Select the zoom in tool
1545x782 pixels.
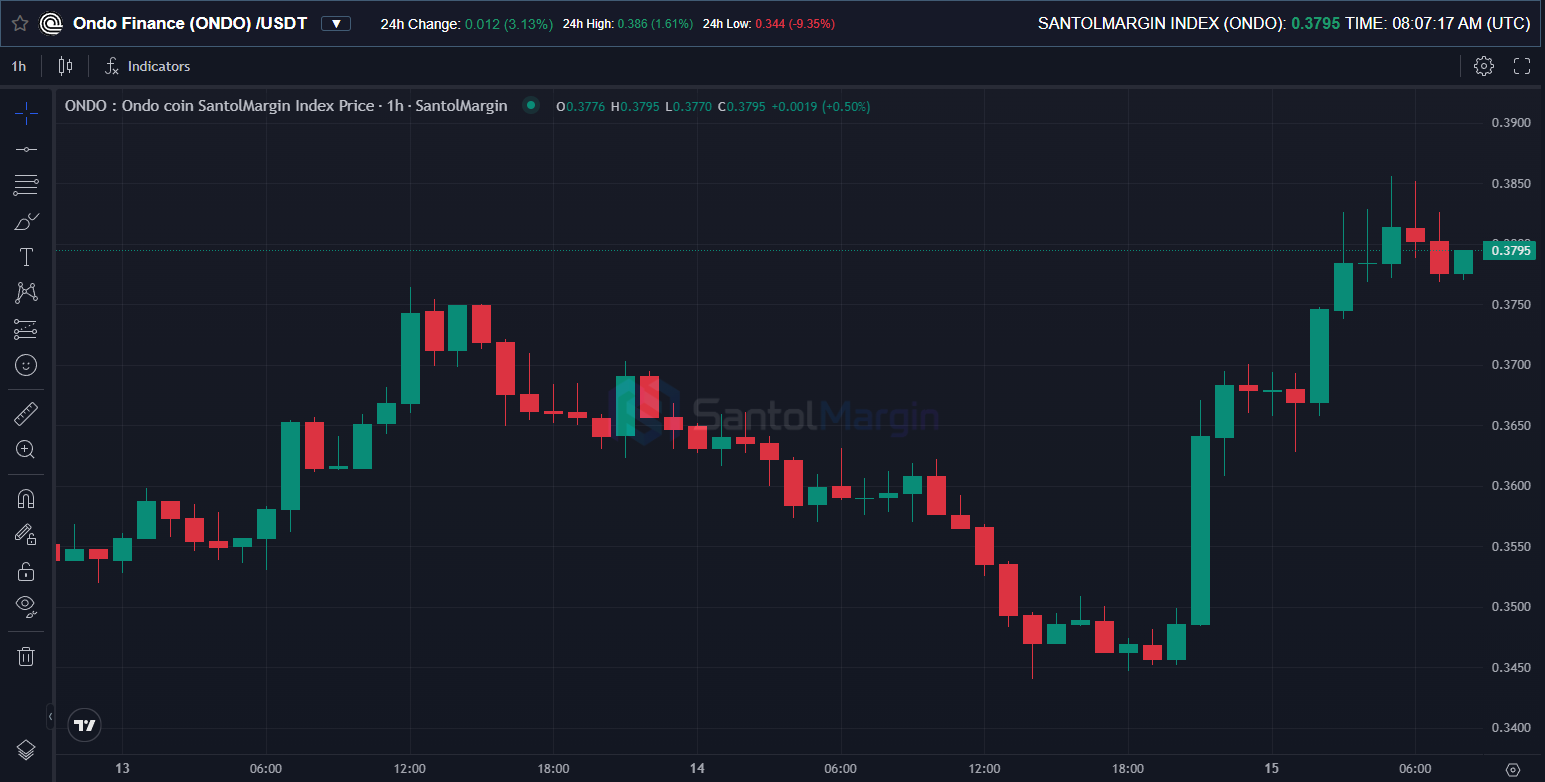tap(26, 449)
